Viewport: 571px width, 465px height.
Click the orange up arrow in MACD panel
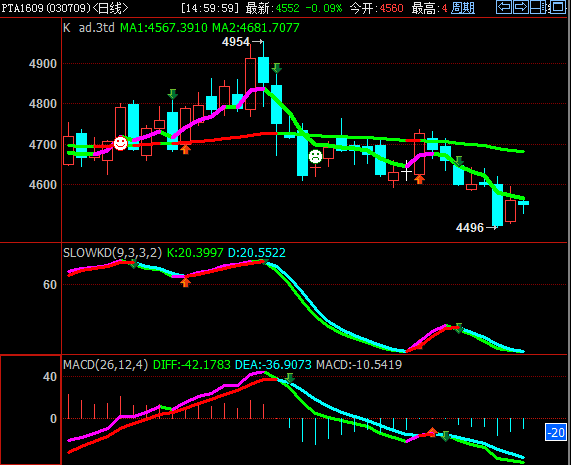(432, 432)
